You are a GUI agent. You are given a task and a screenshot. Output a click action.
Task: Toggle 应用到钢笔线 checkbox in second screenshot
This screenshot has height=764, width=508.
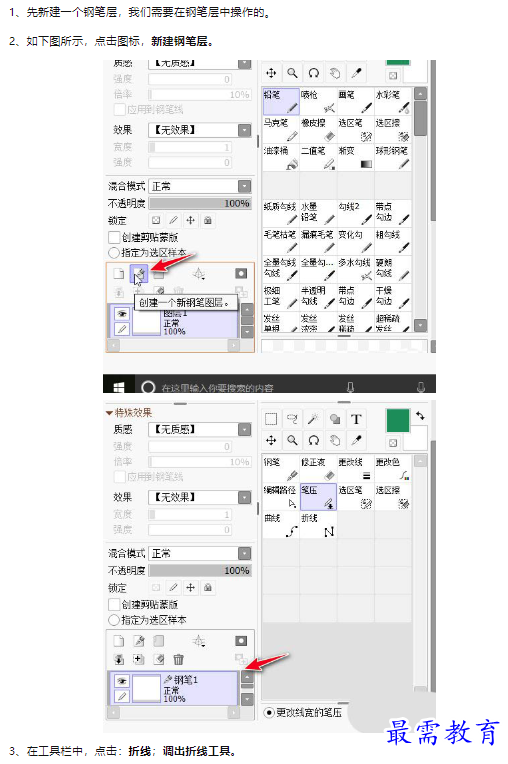click(119, 477)
